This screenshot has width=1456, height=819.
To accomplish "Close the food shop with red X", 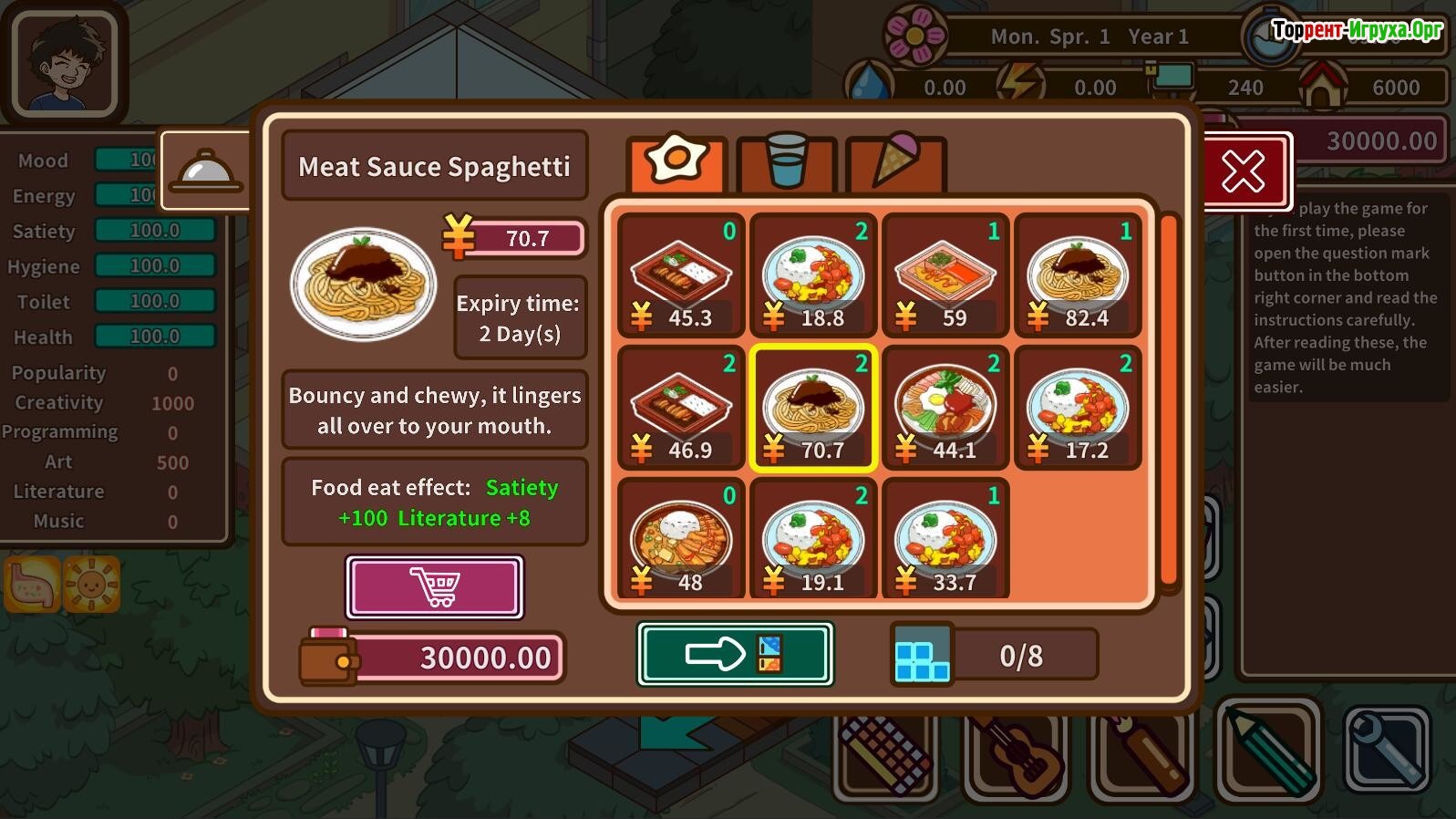I will pyautogui.click(x=1244, y=171).
